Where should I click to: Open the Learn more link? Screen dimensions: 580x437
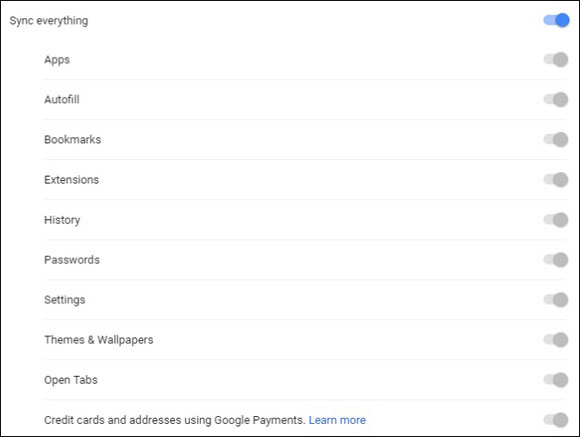click(337, 420)
